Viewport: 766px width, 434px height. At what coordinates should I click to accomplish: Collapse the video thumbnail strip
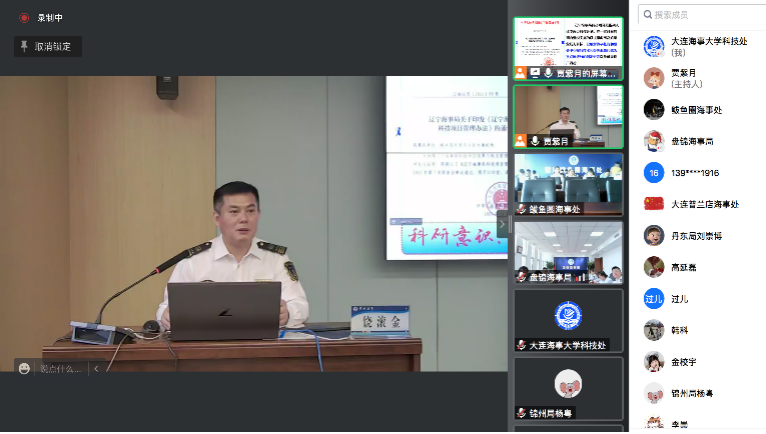(508, 224)
